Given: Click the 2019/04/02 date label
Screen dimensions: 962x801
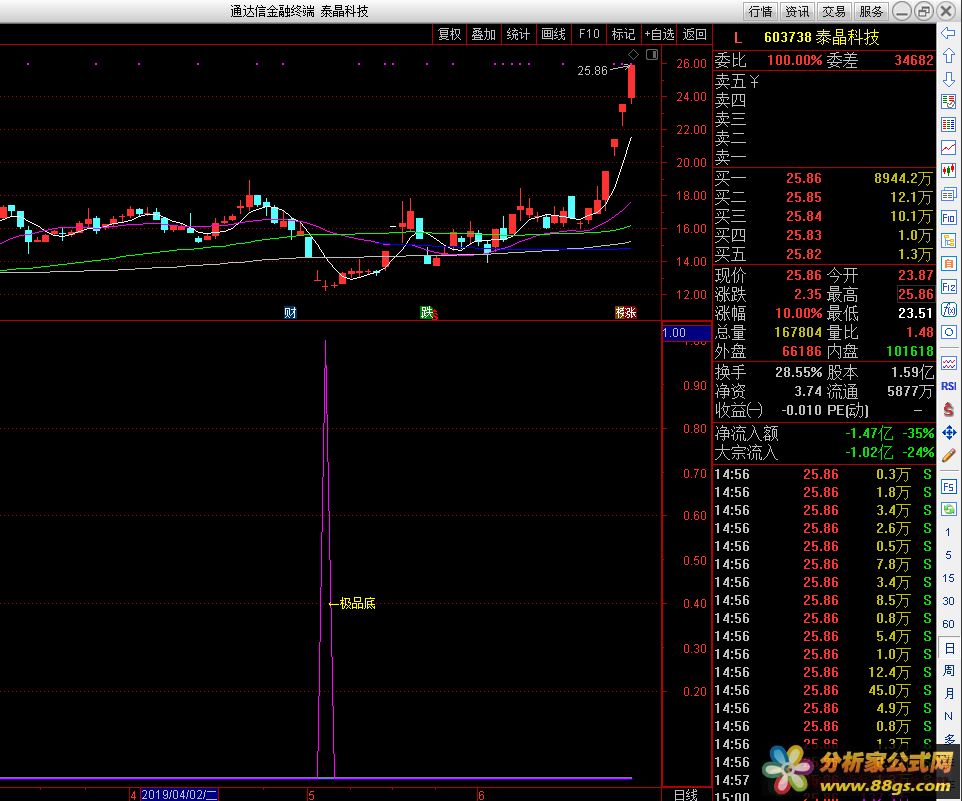Looking at the screenshot, I should point(179,795).
